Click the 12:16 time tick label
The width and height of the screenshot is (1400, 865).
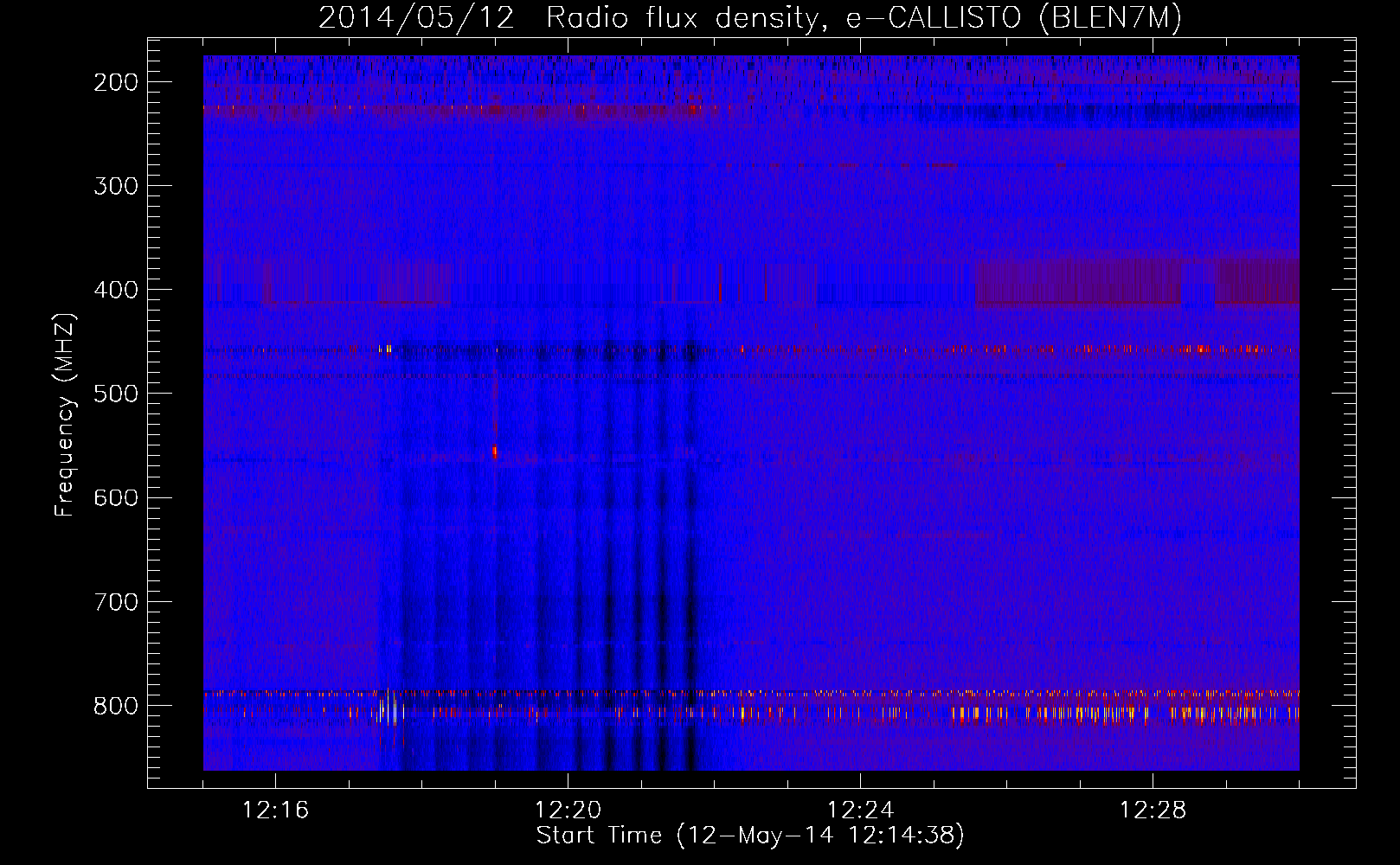pos(275,811)
